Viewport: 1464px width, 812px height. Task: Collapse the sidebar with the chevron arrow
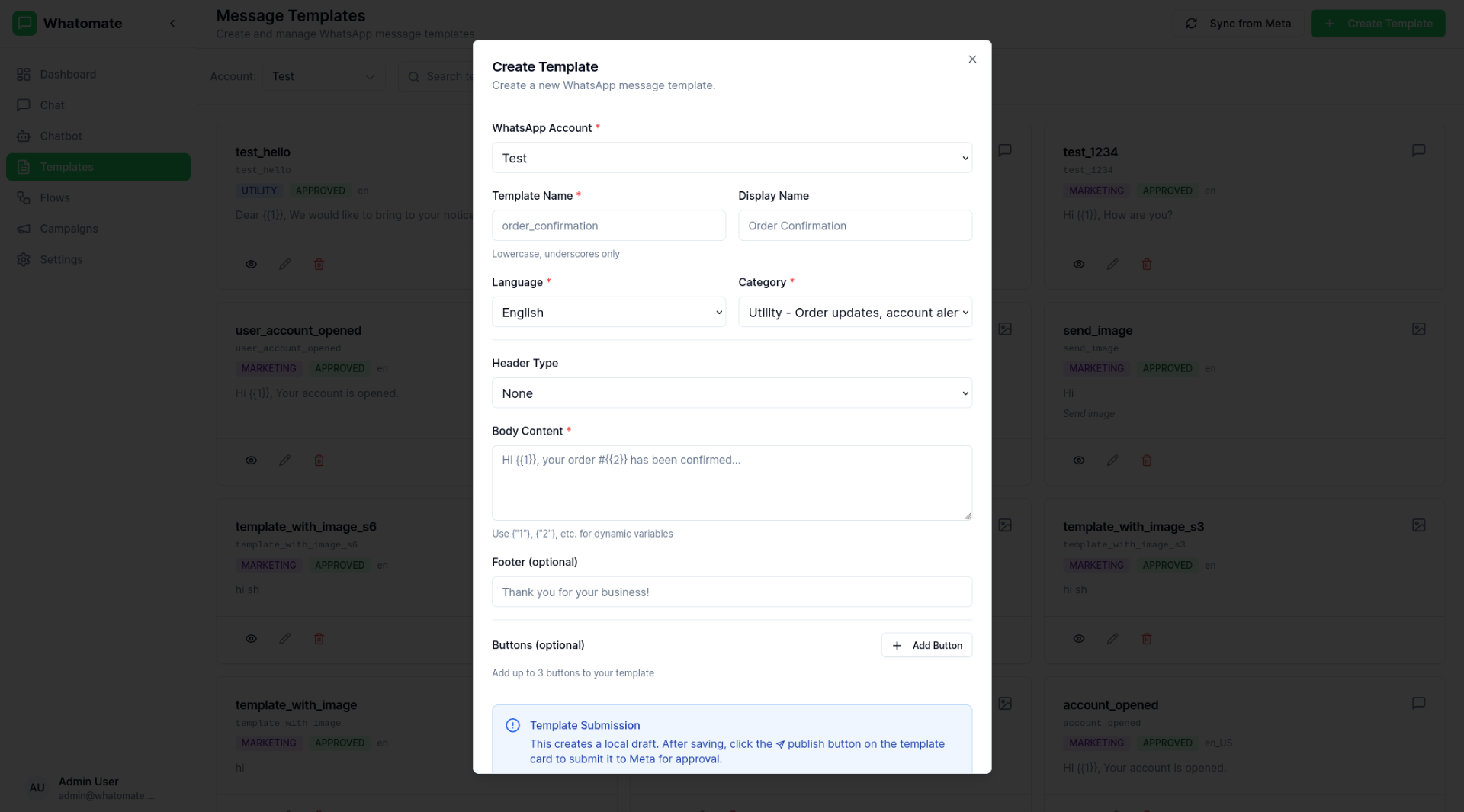click(x=172, y=24)
